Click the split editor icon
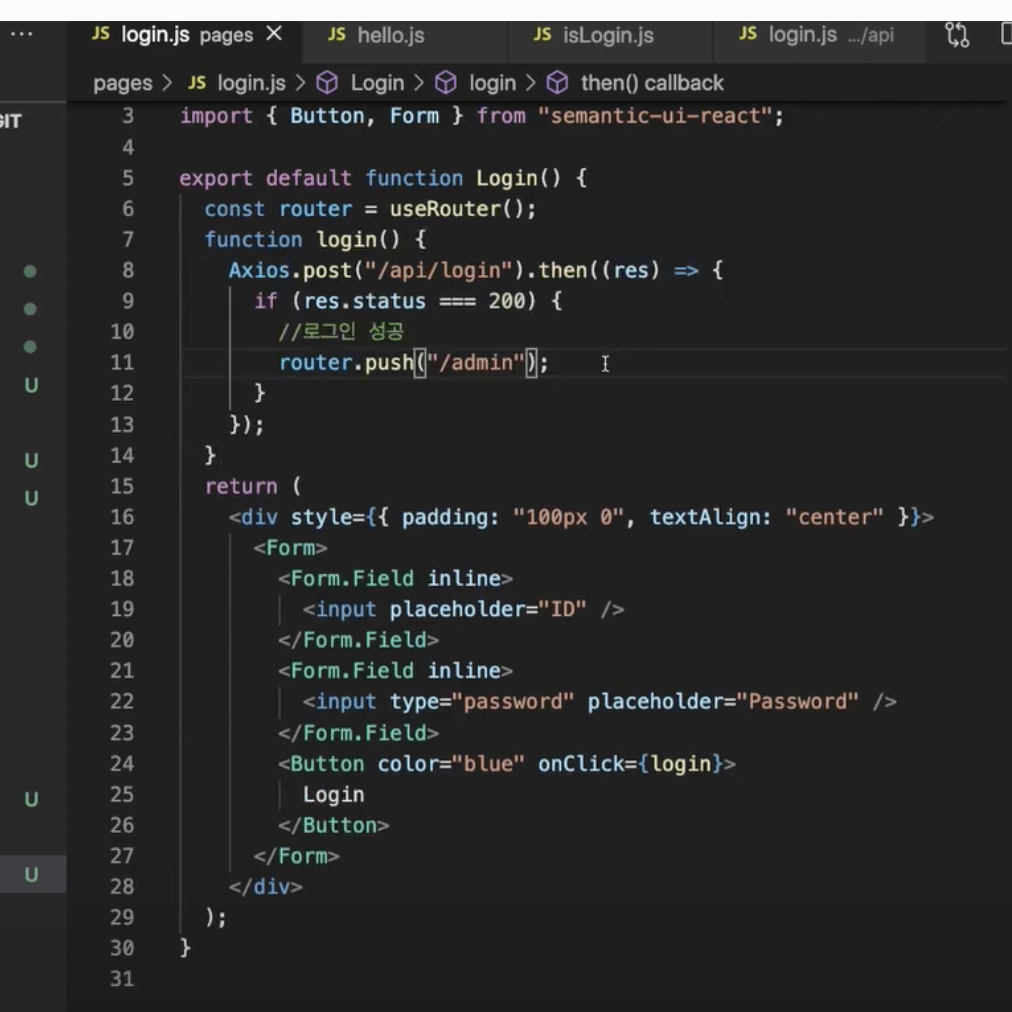 point(1006,34)
